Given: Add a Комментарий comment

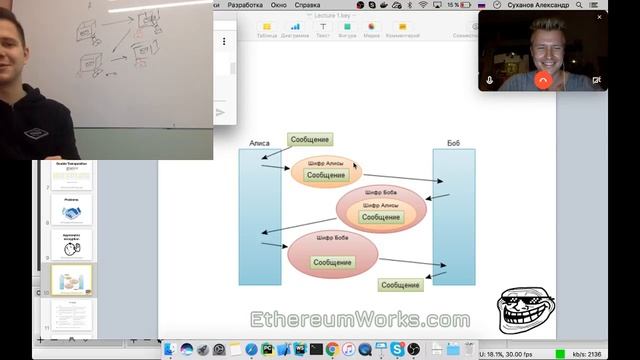Looking at the screenshot, I should (x=402, y=31).
